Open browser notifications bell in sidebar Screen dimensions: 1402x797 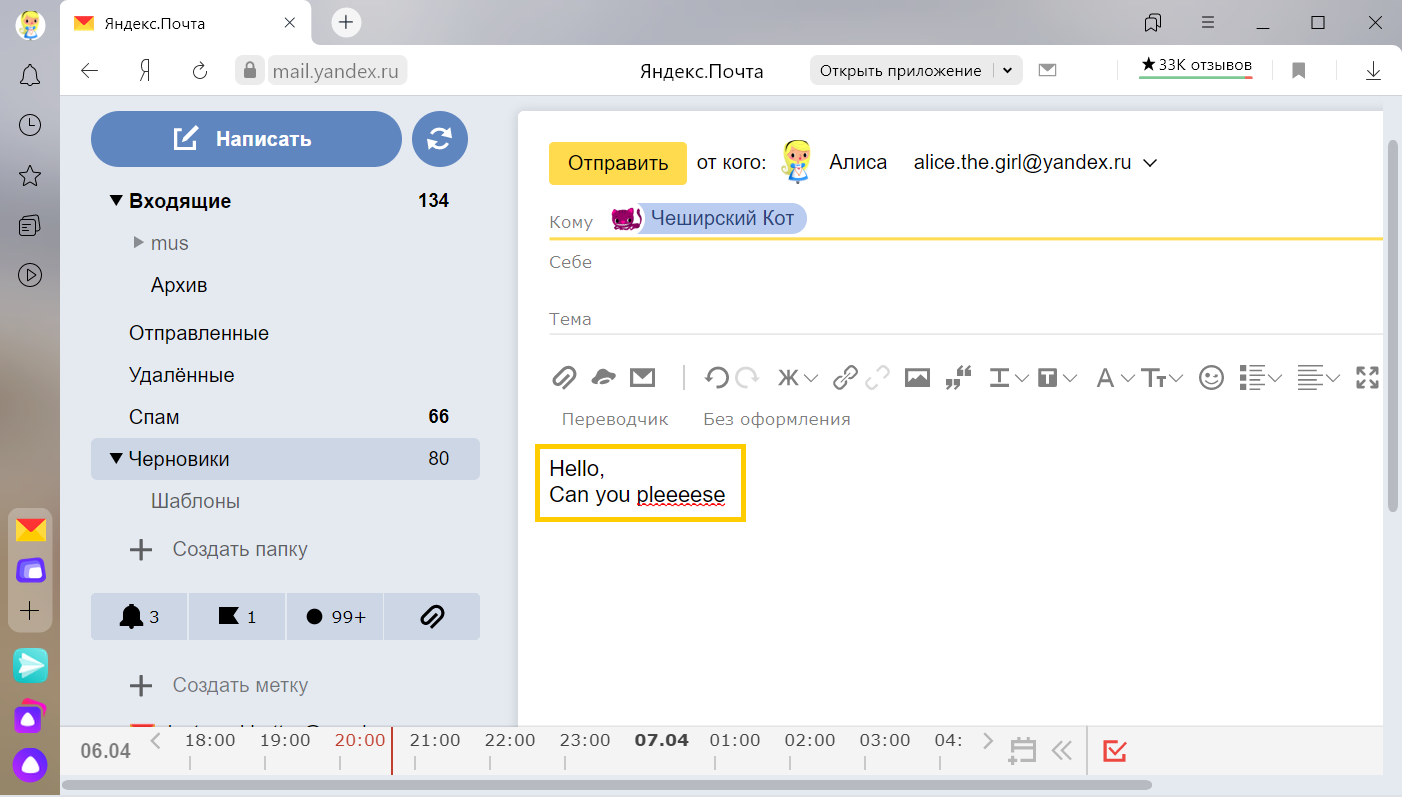(30, 75)
